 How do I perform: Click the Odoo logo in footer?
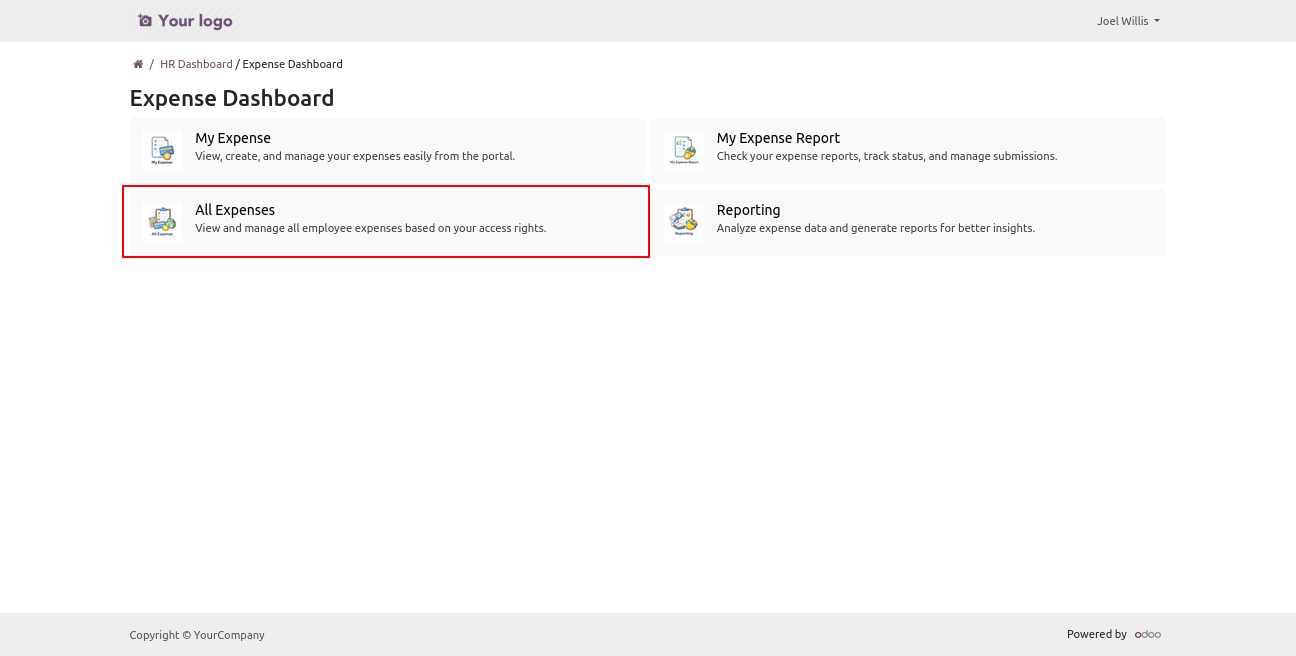coord(1147,634)
